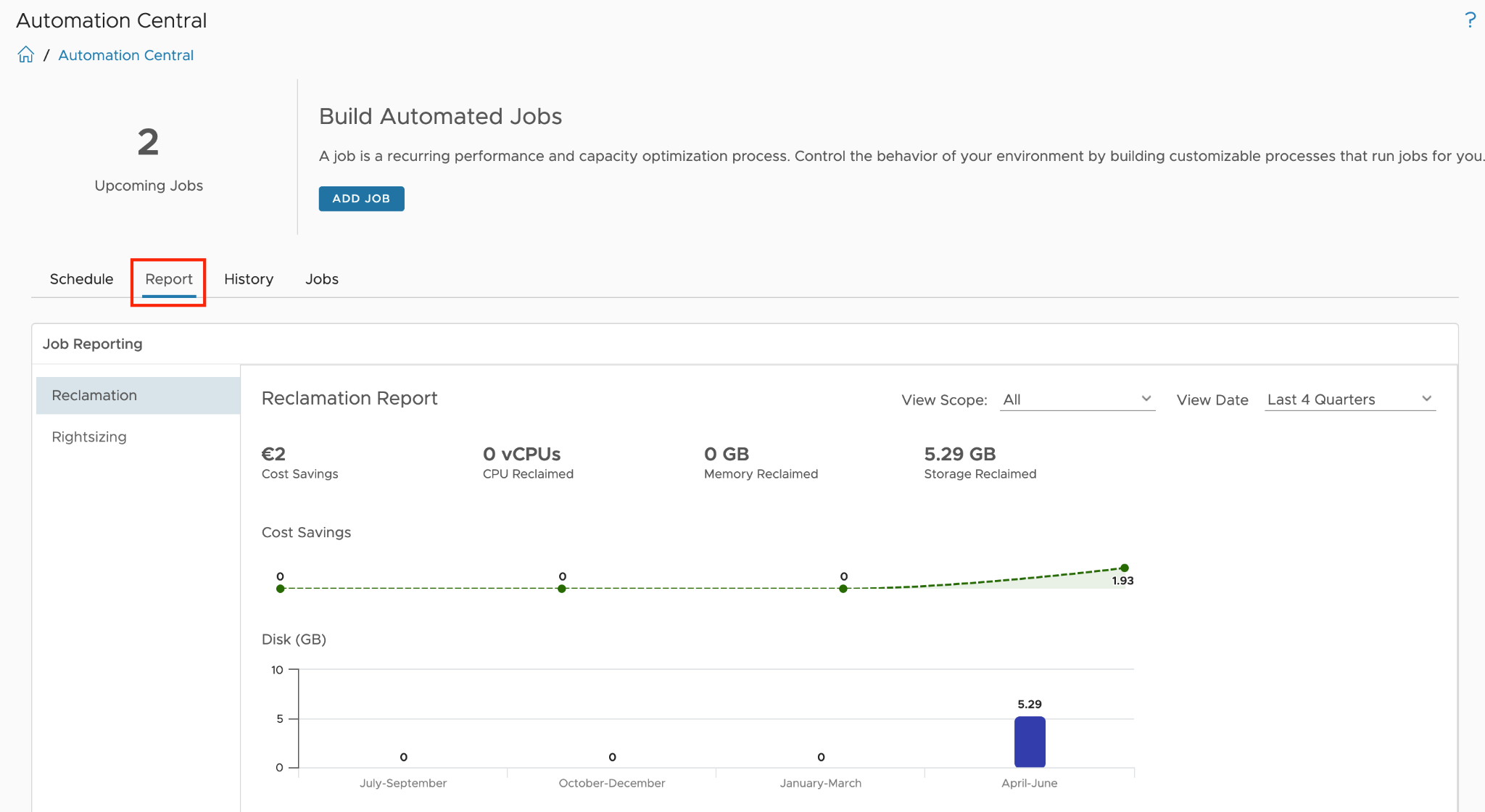Screen dimensions: 1485x812
Task: Click the View Scope chevron arrow
Action: coord(1146,398)
